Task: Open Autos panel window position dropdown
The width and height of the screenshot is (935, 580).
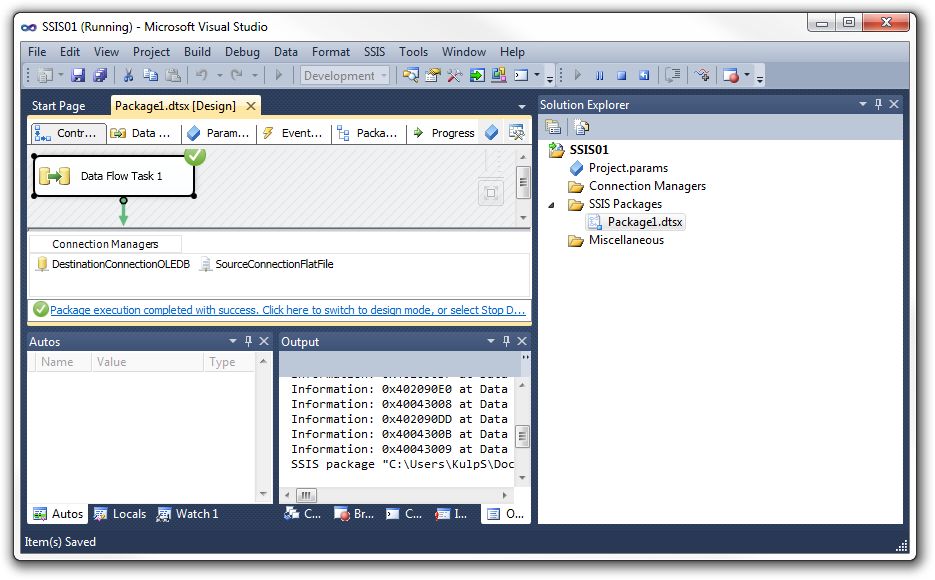Action: [233, 341]
